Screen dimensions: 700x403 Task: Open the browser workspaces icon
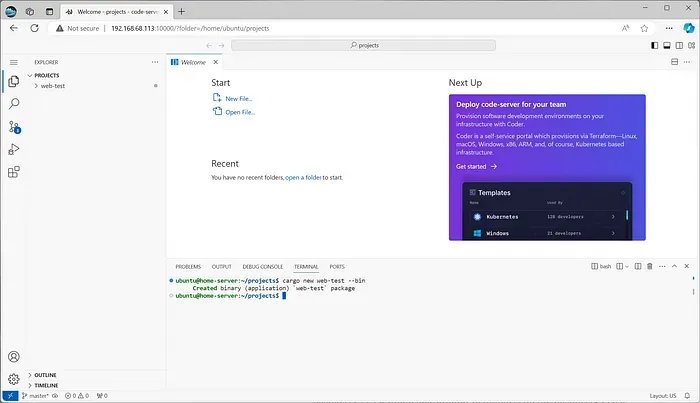[30, 12]
